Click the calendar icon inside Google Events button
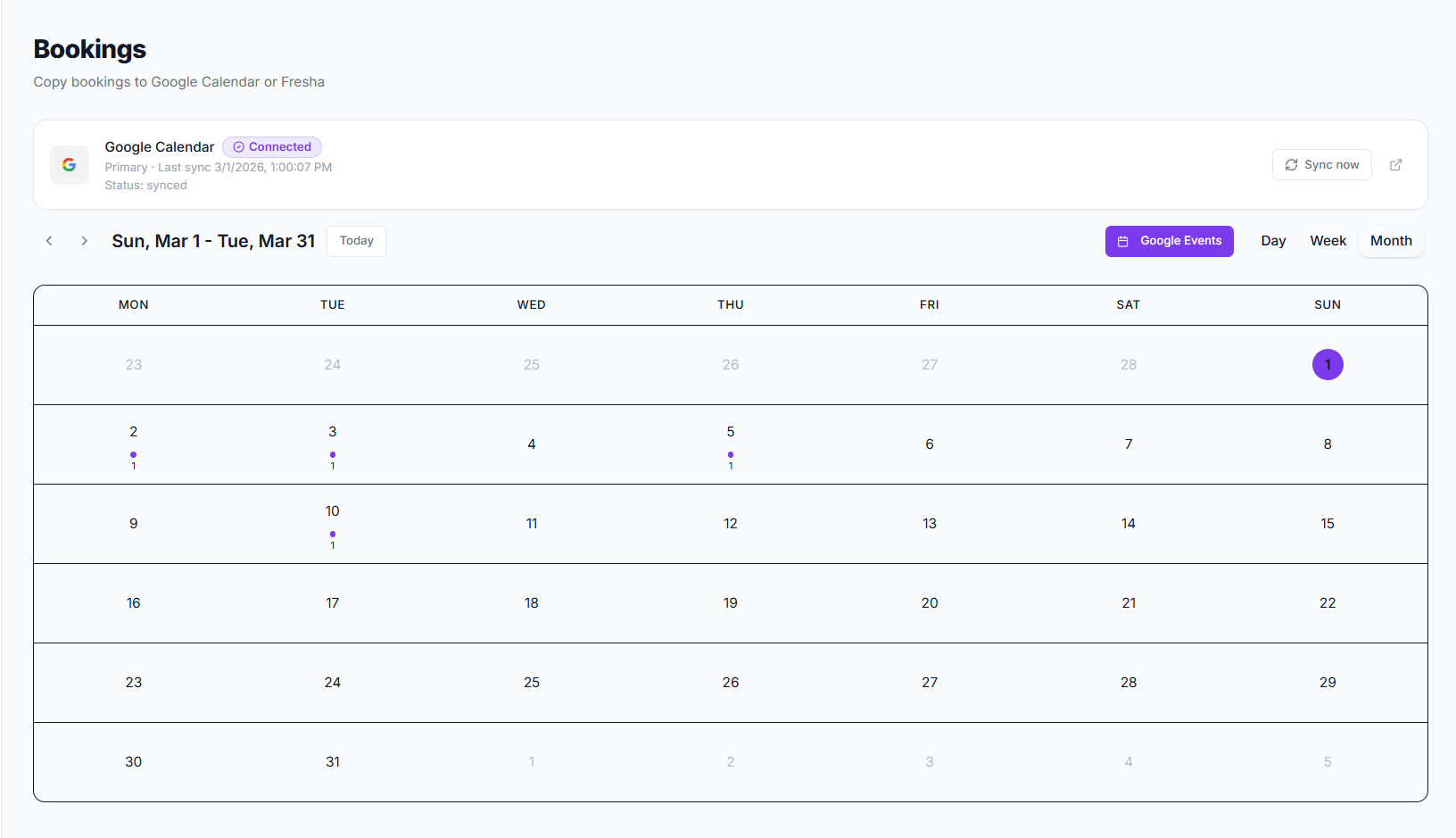Image resolution: width=1456 pixels, height=838 pixels. [x=1123, y=241]
